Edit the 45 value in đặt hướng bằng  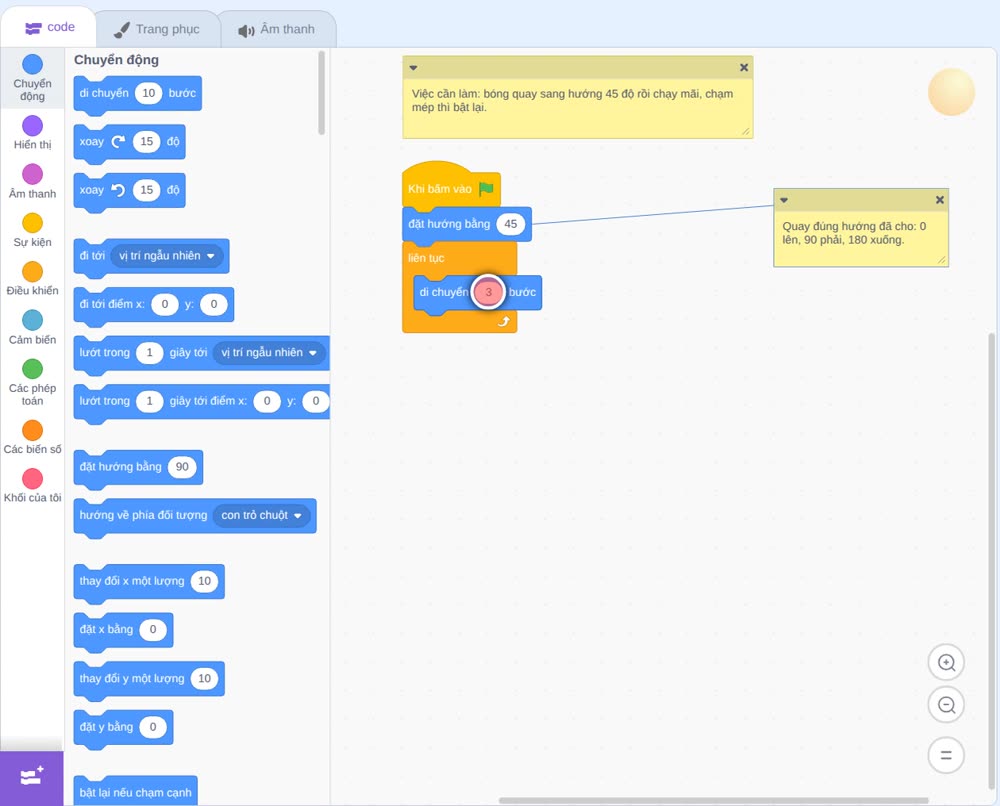coord(511,224)
